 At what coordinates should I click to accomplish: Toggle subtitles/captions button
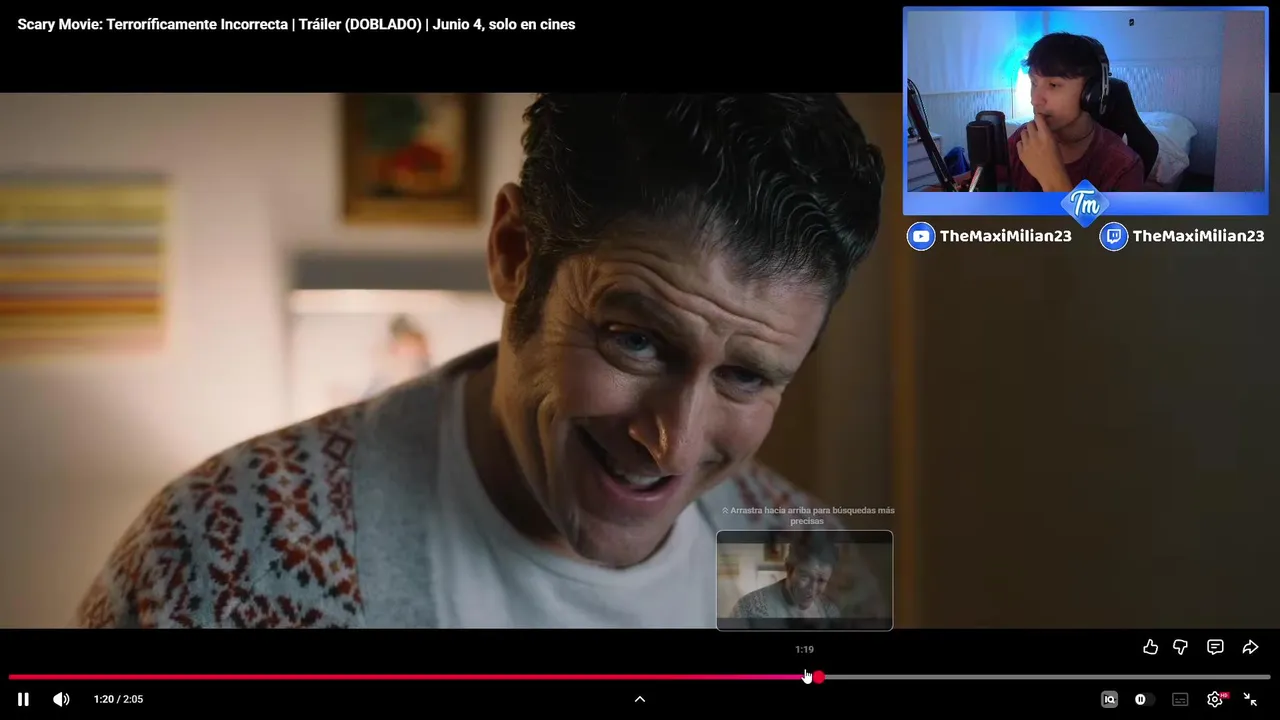coord(1180,699)
